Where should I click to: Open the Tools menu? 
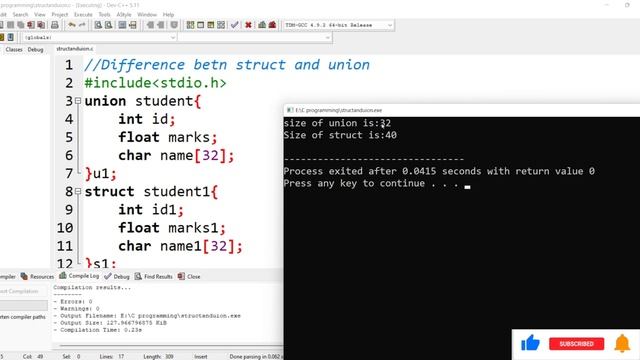104,15
